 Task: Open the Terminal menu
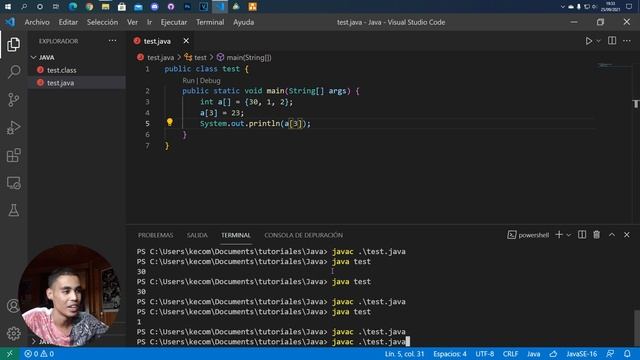210,22
